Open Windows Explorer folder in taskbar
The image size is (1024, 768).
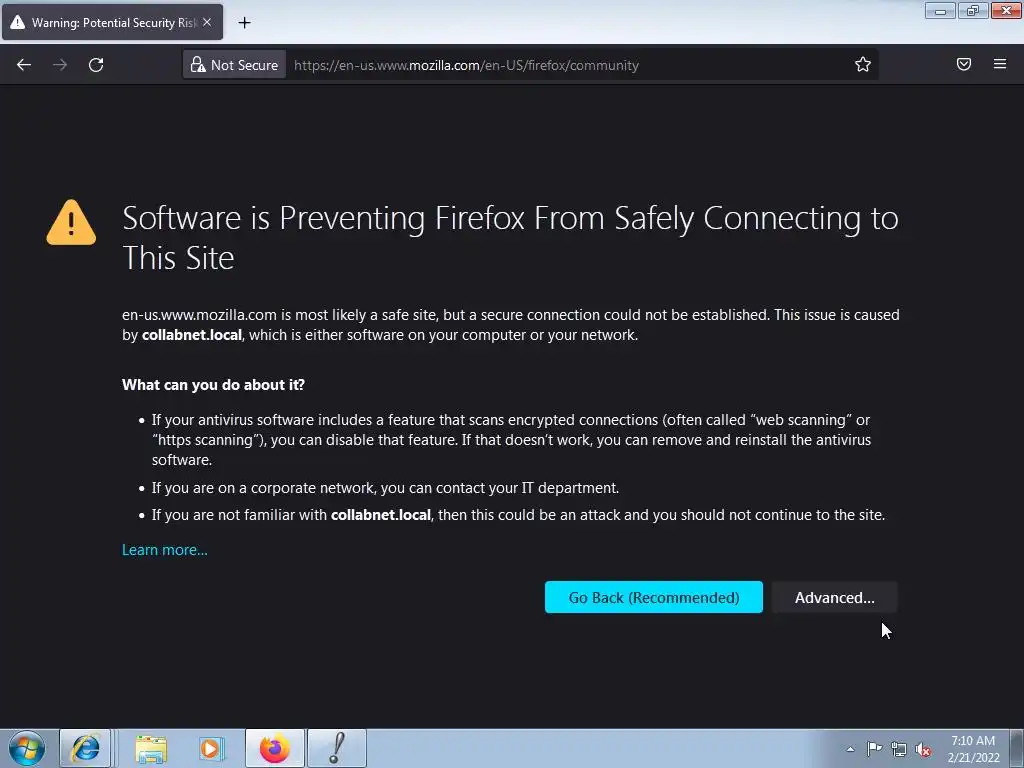(x=151, y=748)
